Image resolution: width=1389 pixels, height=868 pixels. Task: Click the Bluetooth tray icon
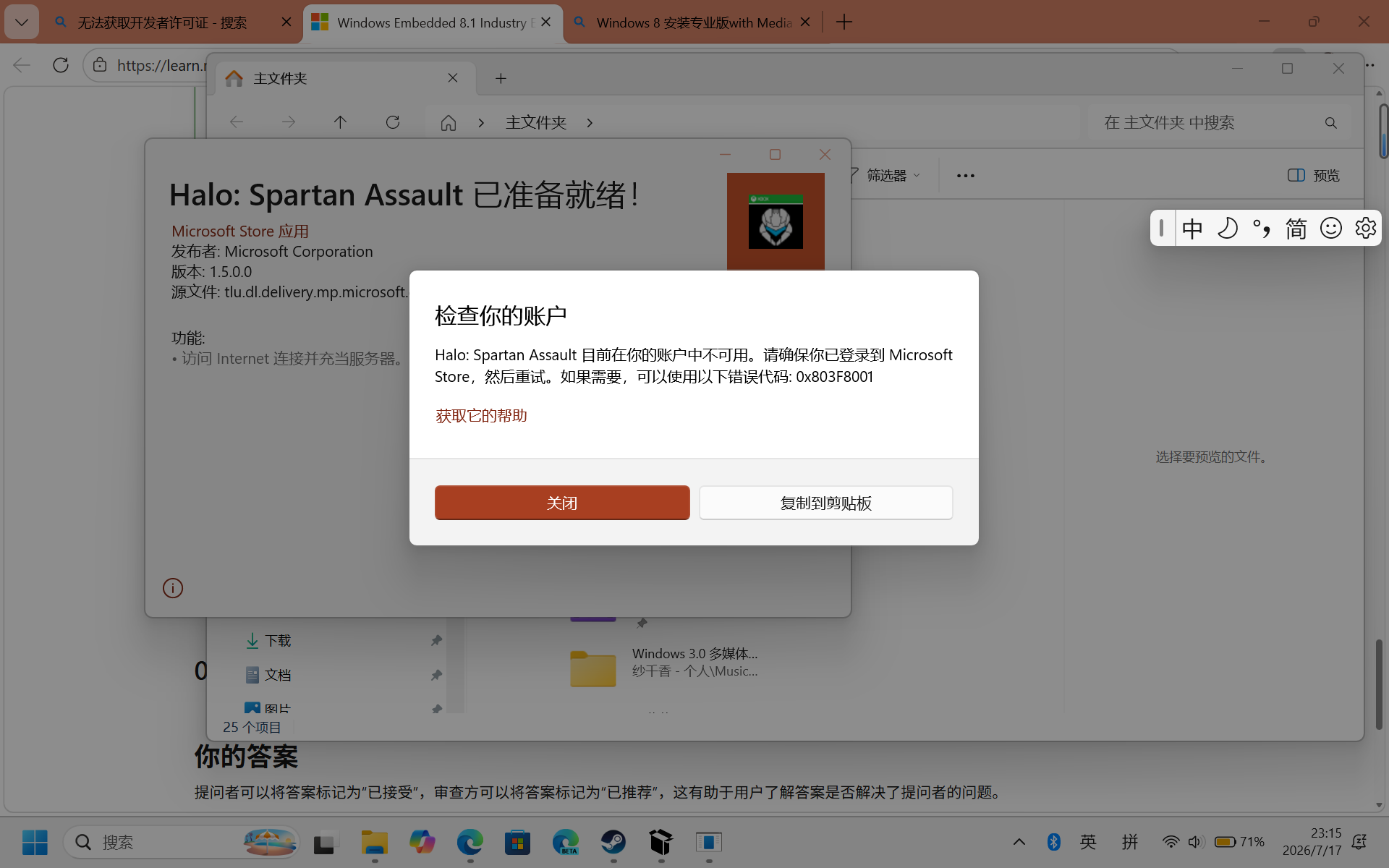[1054, 842]
